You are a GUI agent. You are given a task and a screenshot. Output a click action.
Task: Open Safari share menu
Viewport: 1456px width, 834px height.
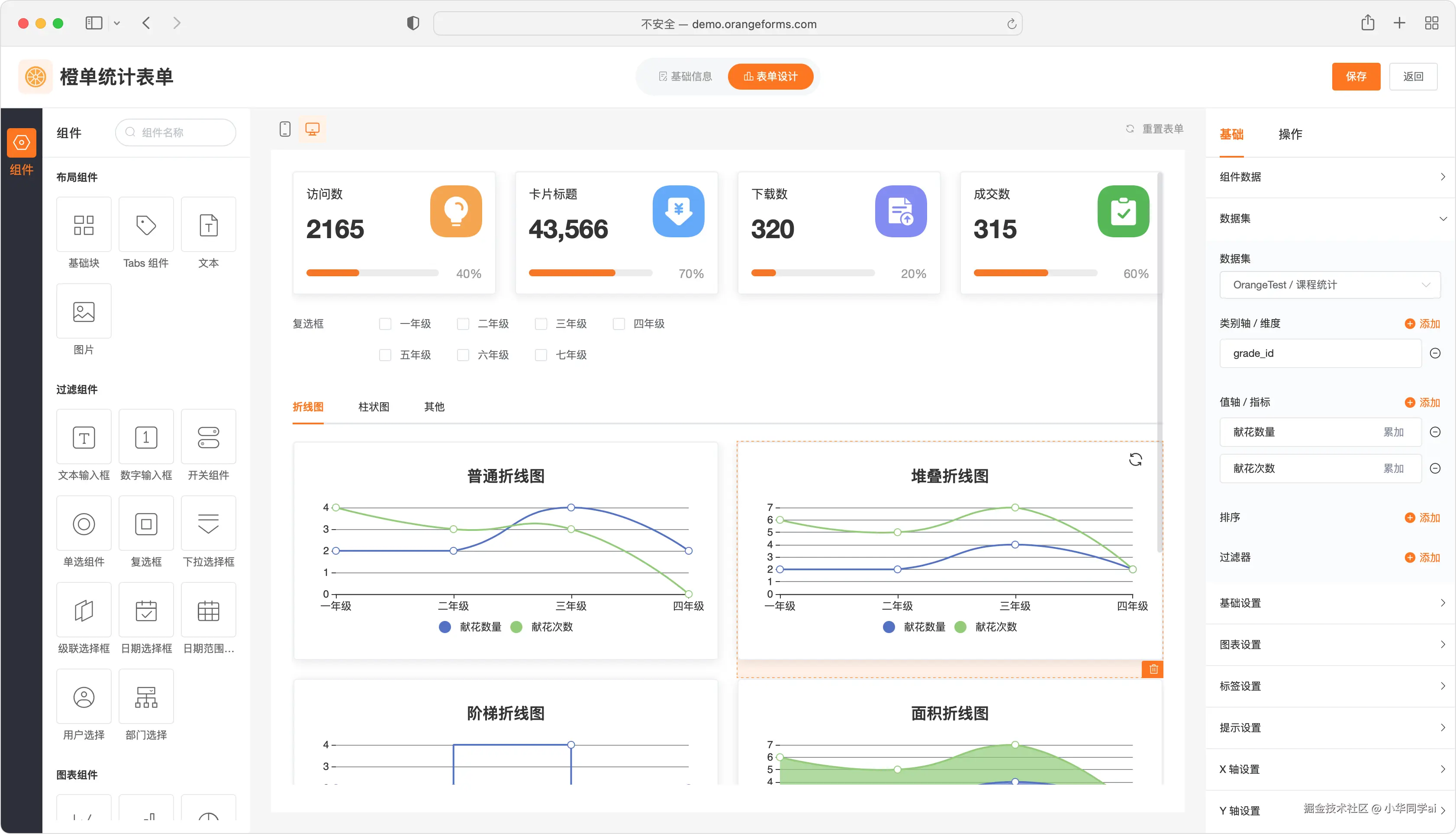1367,23
